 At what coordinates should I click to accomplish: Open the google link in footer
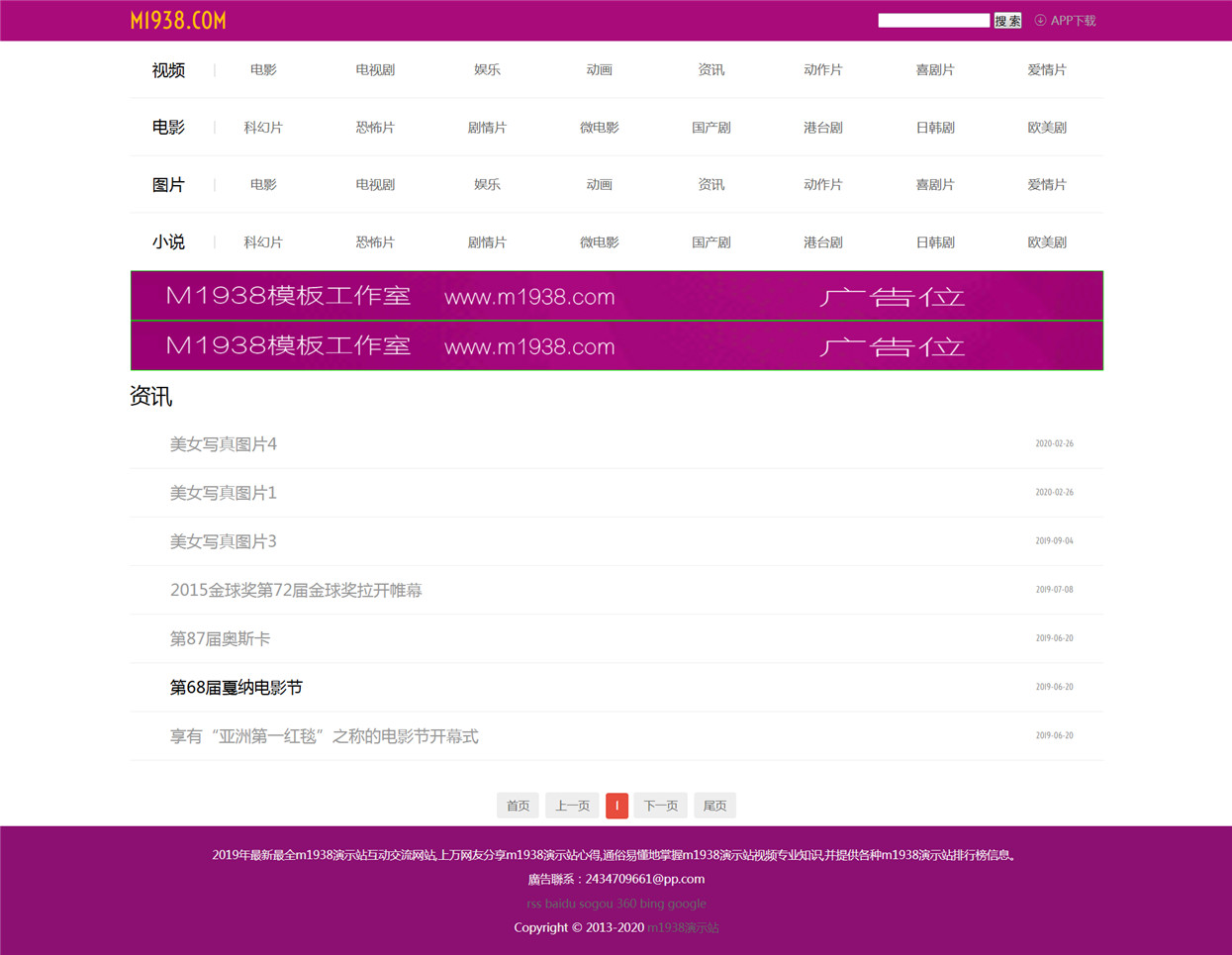[x=688, y=904]
